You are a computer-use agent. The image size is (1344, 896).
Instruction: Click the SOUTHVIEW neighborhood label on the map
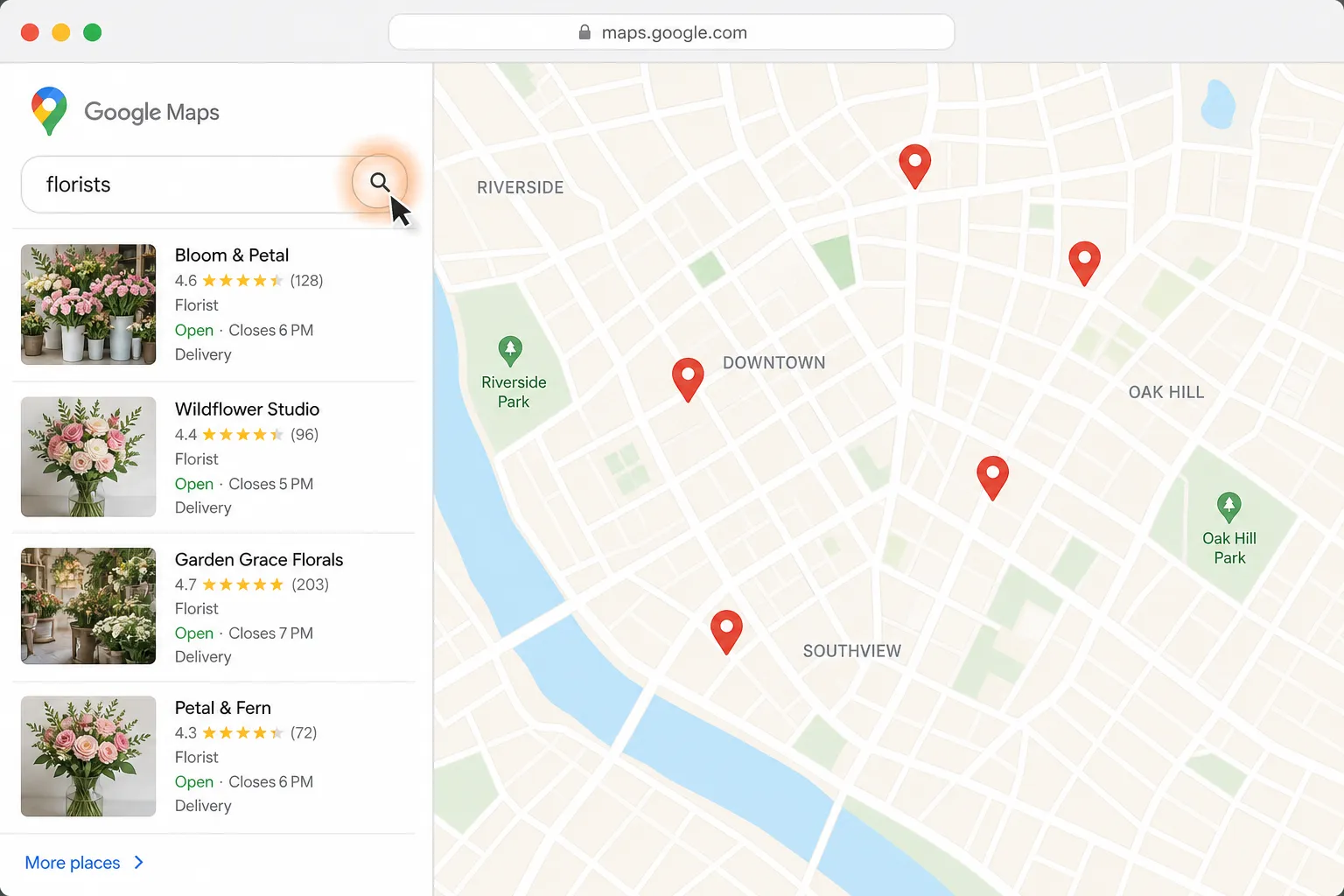(x=852, y=651)
